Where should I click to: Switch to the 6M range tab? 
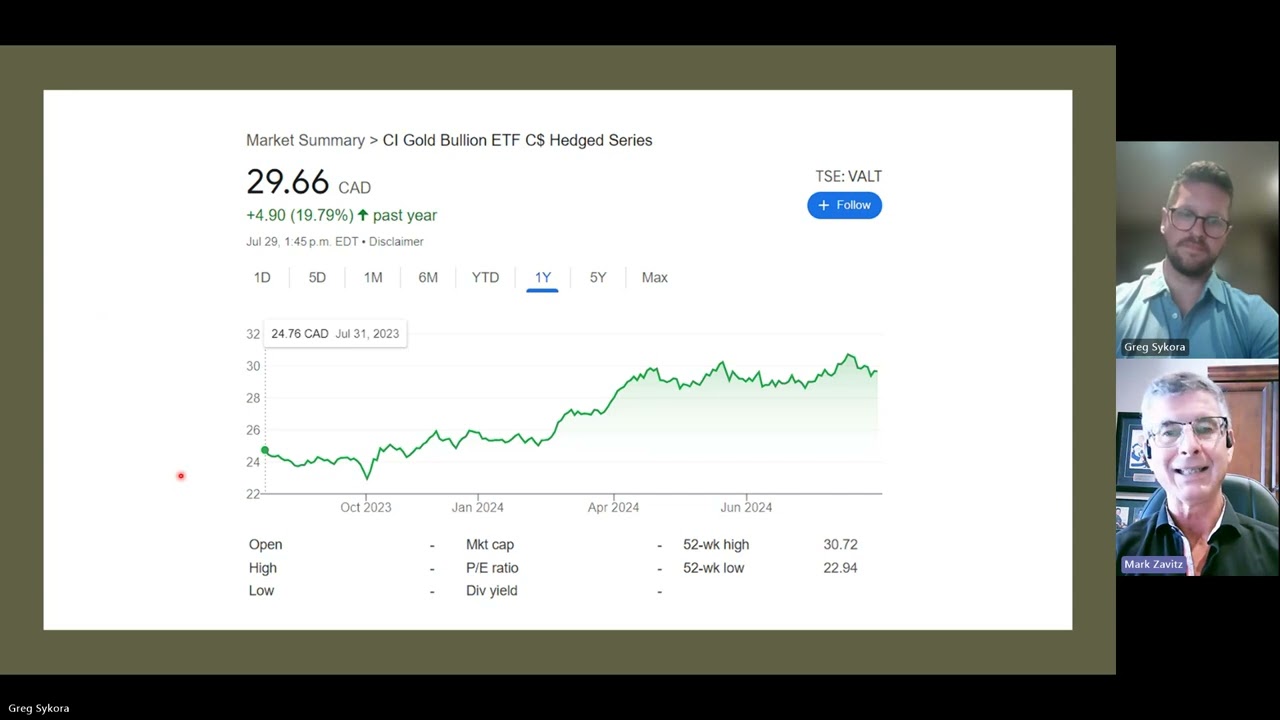(428, 277)
